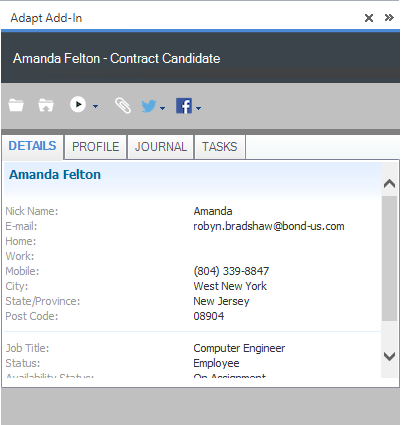Click the circular play action icon

point(78,104)
